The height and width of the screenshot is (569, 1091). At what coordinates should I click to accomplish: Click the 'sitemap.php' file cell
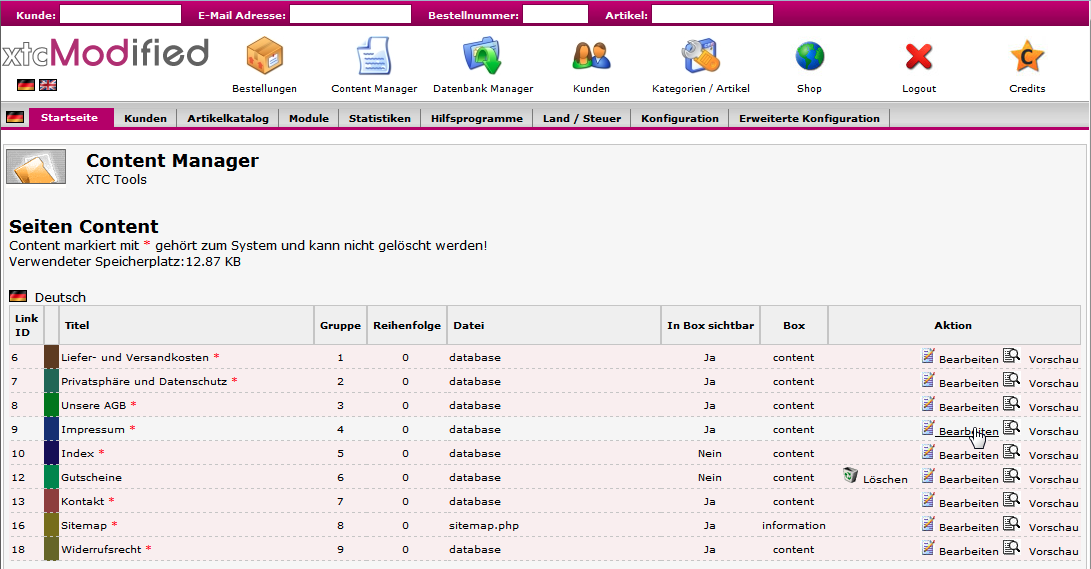pos(484,525)
